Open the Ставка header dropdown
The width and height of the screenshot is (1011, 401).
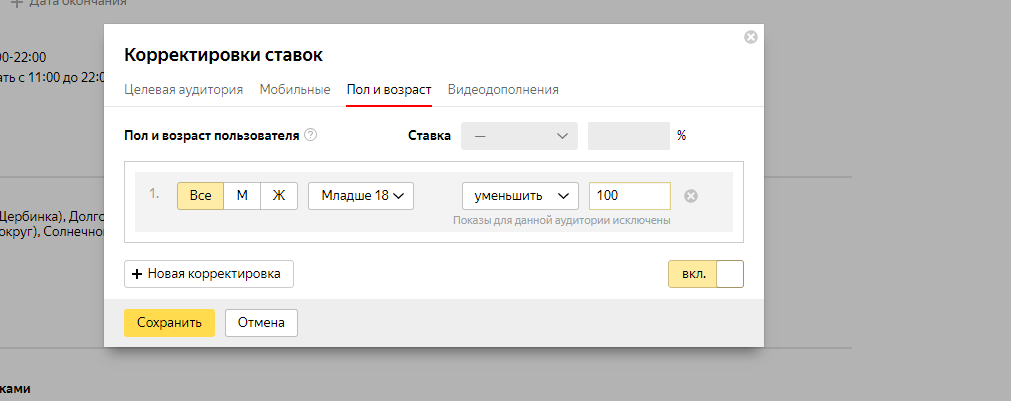(x=519, y=136)
